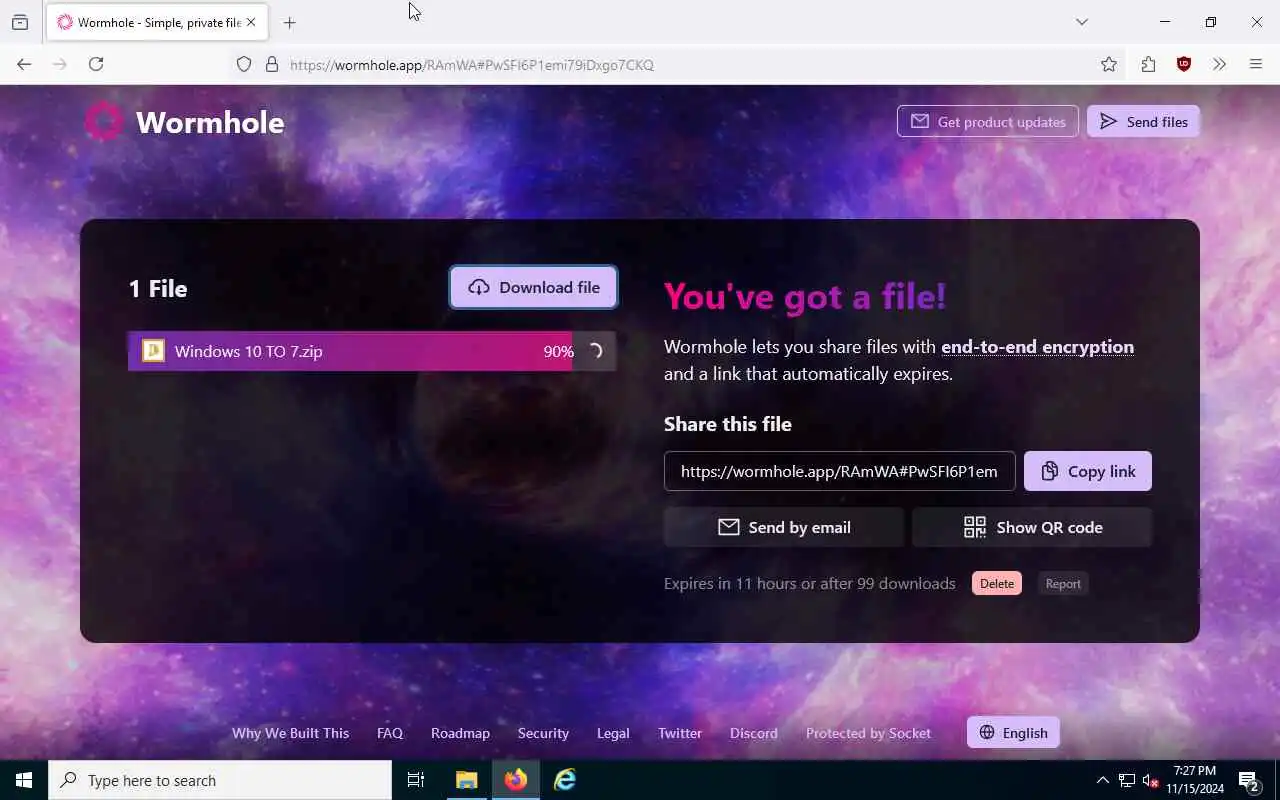Viewport: 1280px width, 800px height.
Task: Click the Windows 10 TO 7.zip progress bar
Action: 372,351
